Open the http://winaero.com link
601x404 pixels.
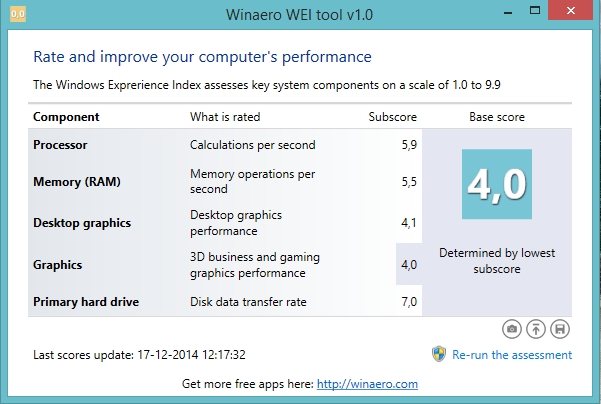click(x=367, y=384)
